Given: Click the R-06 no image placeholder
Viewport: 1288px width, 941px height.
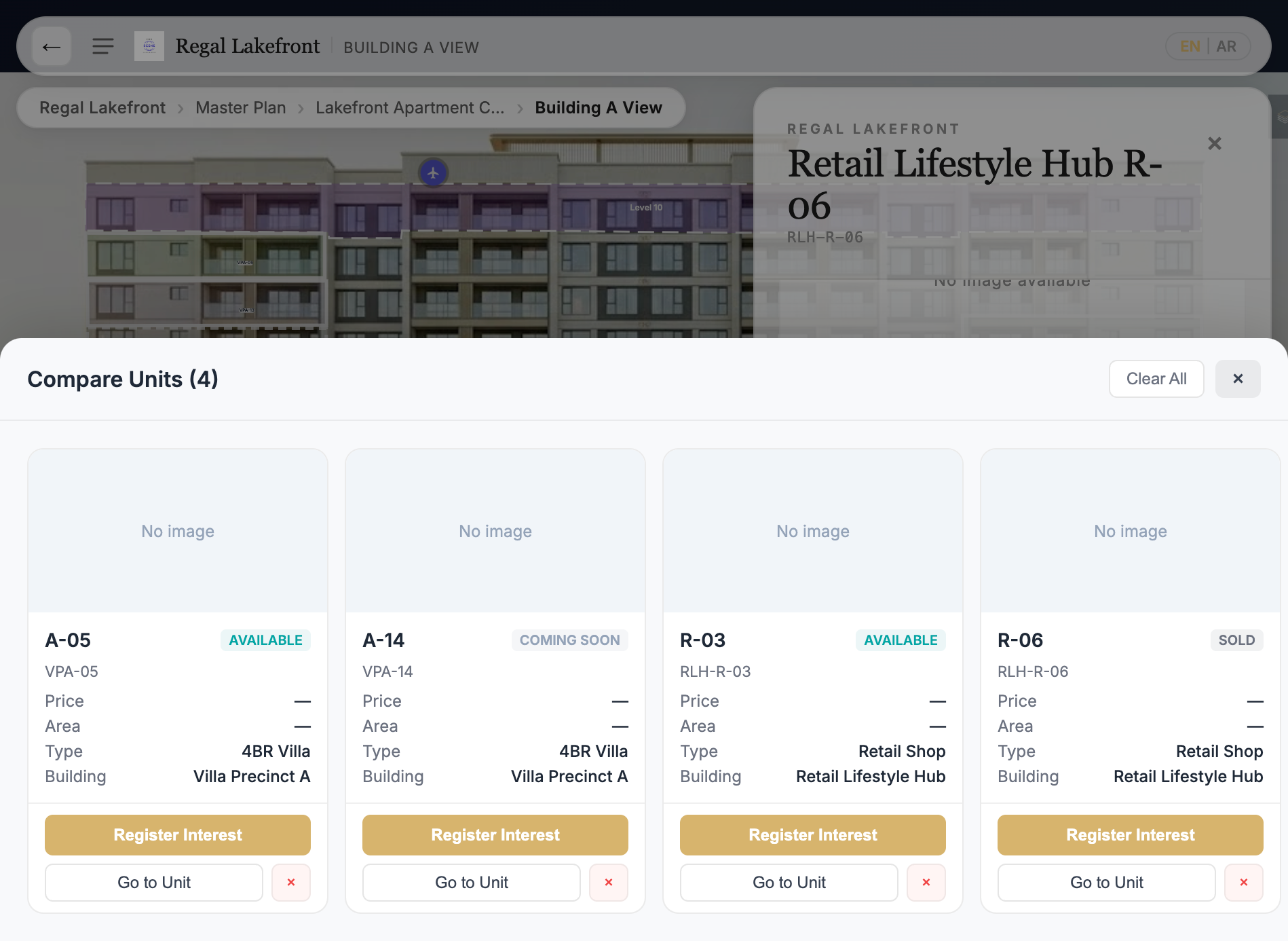Looking at the screenshot, I should (x=1131, y=531).
